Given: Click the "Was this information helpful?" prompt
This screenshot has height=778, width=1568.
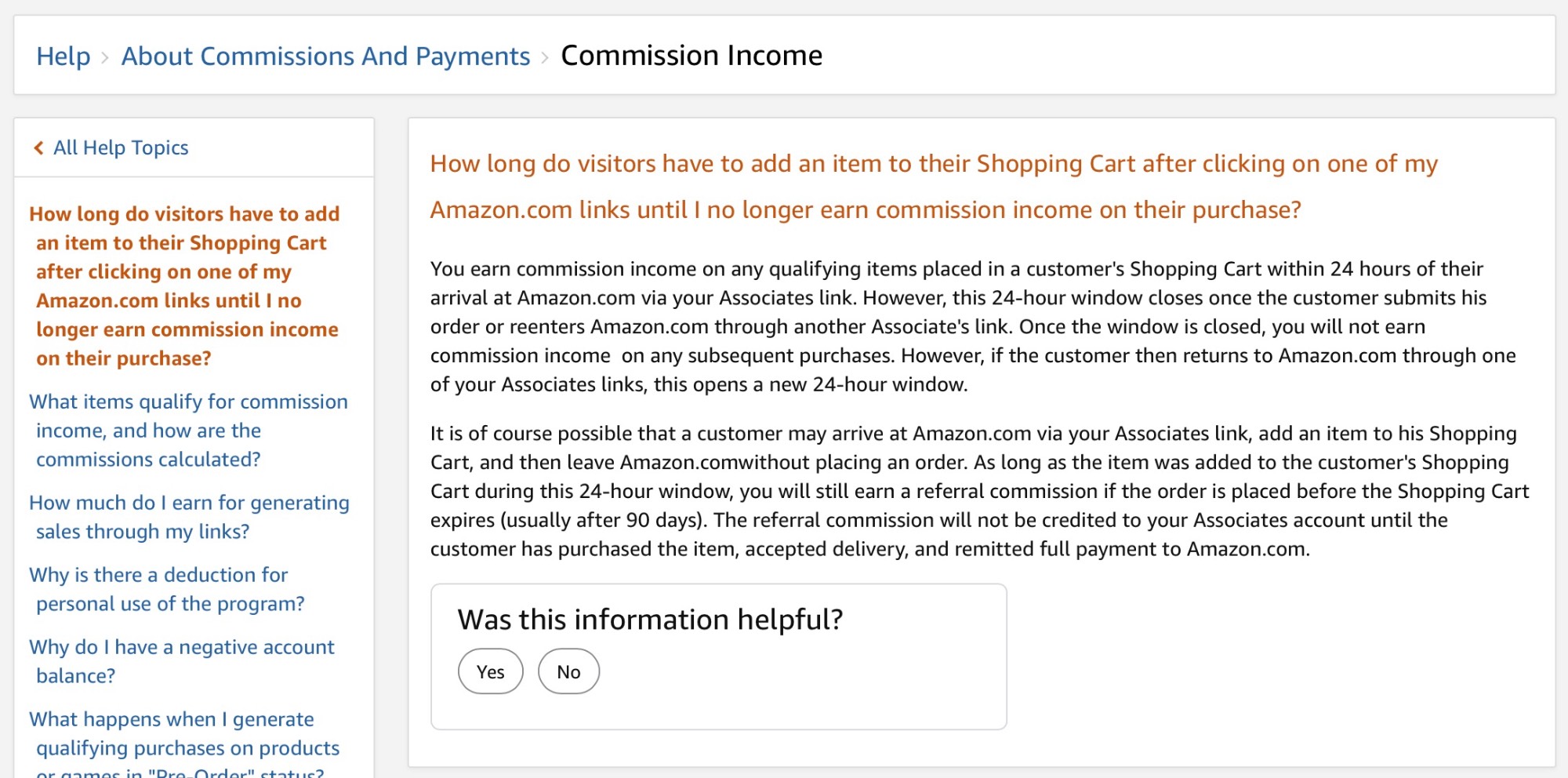Looking at the screenshot, I should (650, 620).
